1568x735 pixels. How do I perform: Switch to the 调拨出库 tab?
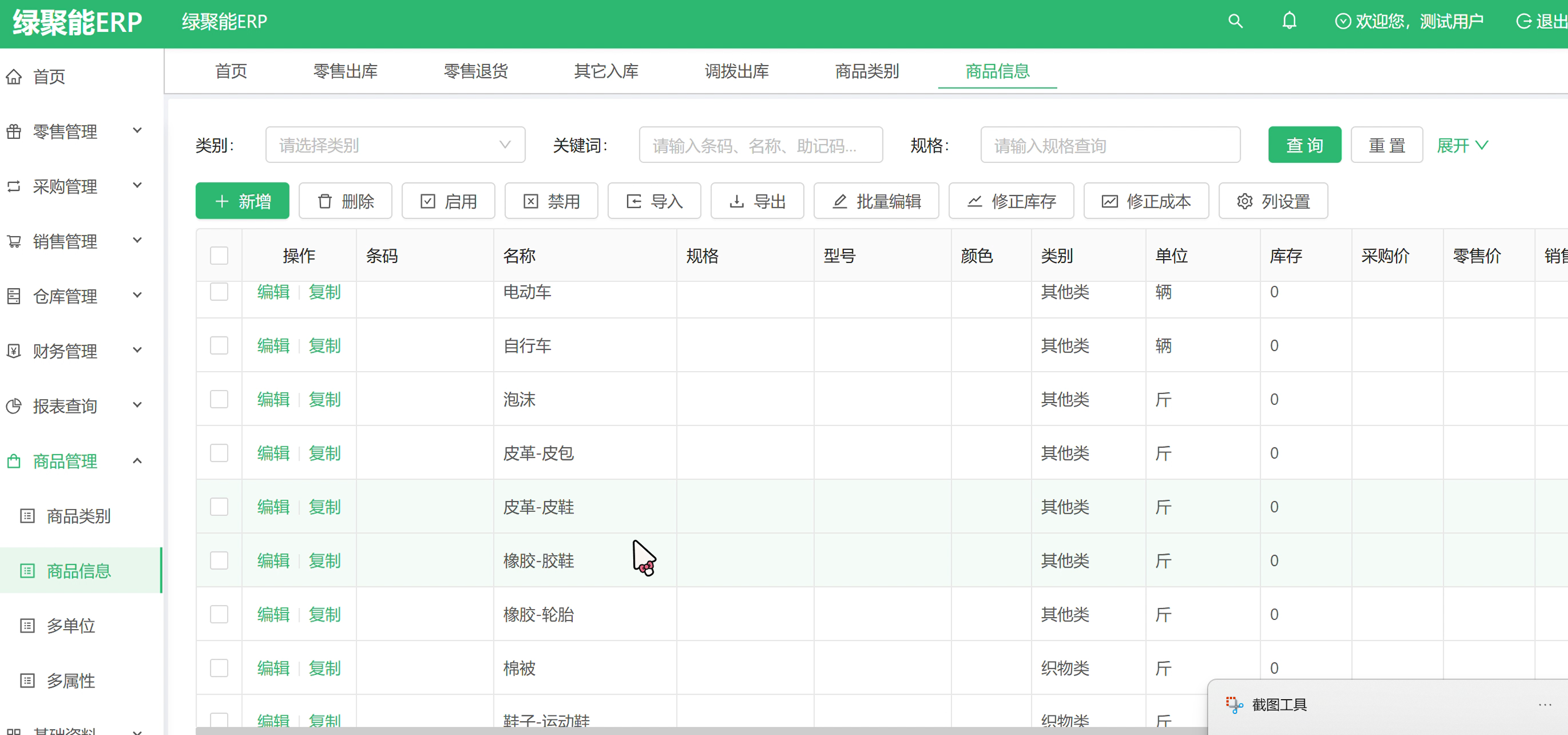coord(737,71)
